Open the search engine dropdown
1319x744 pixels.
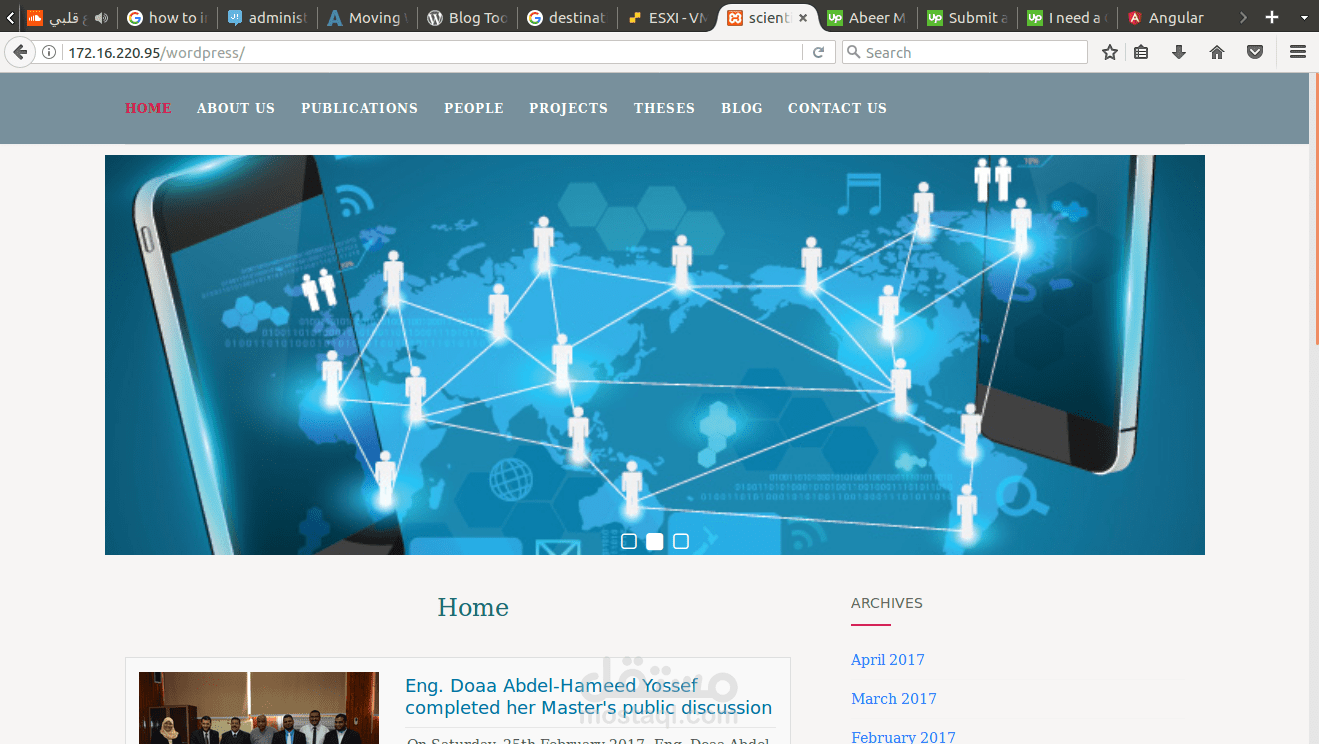point(855,52)
